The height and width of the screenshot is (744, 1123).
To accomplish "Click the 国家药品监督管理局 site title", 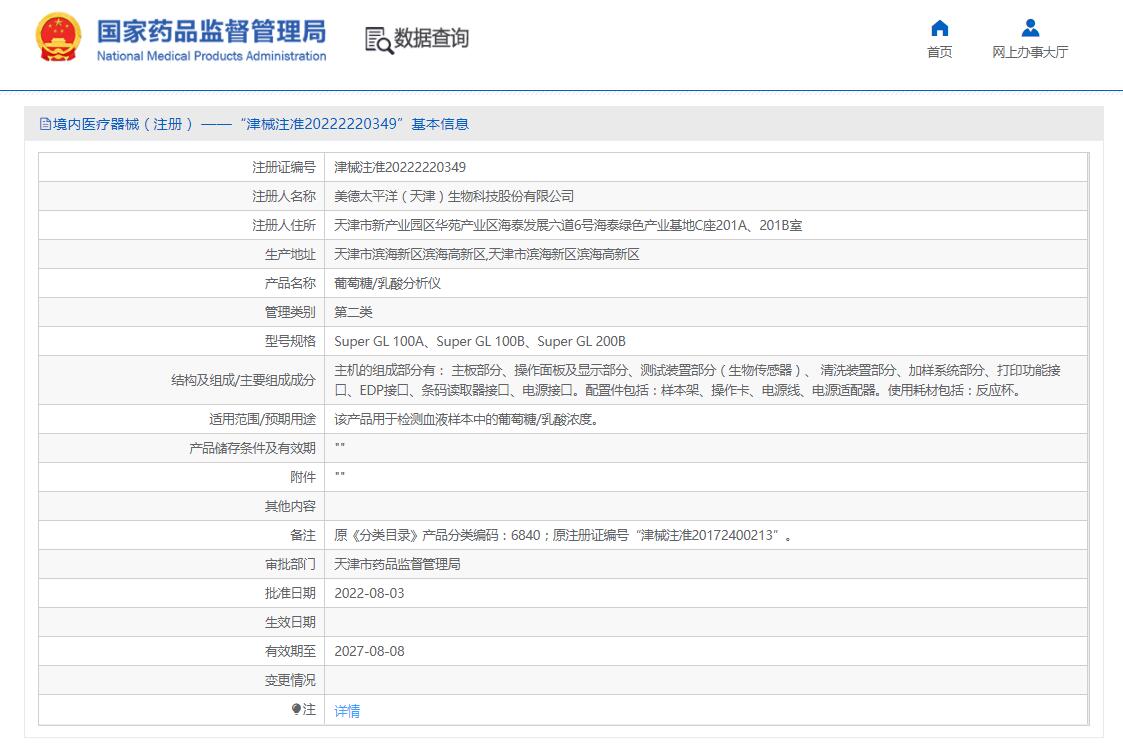I will (x=211, y=29).
